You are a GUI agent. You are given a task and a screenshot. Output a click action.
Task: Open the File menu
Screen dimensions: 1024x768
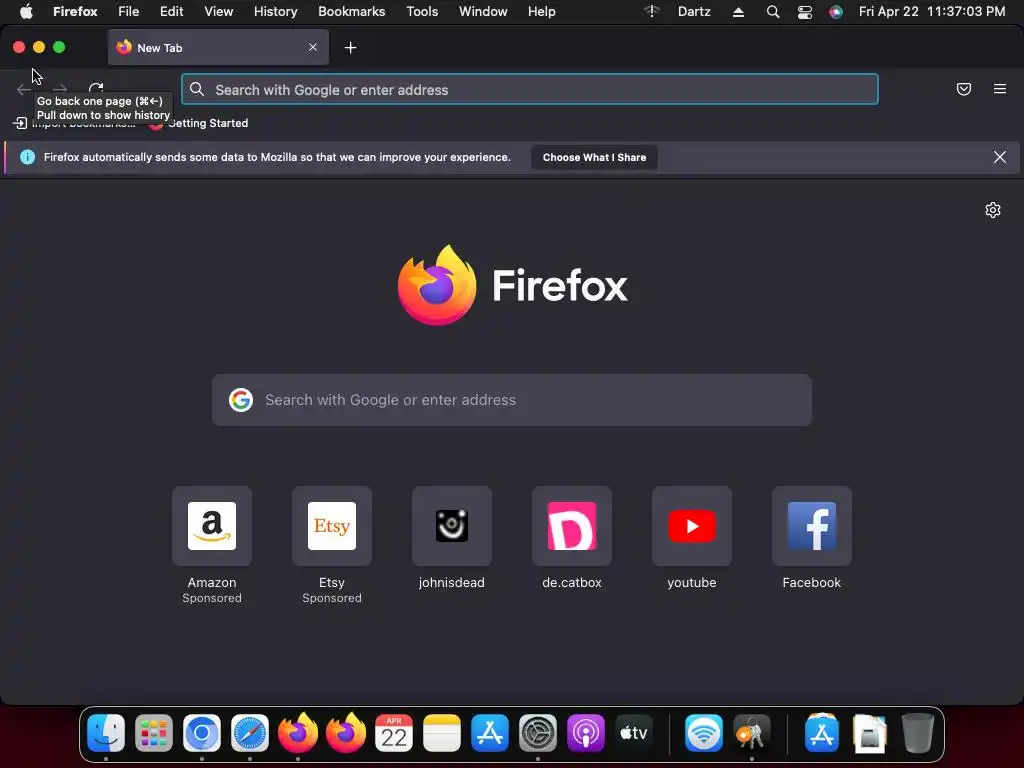[128, 12]
